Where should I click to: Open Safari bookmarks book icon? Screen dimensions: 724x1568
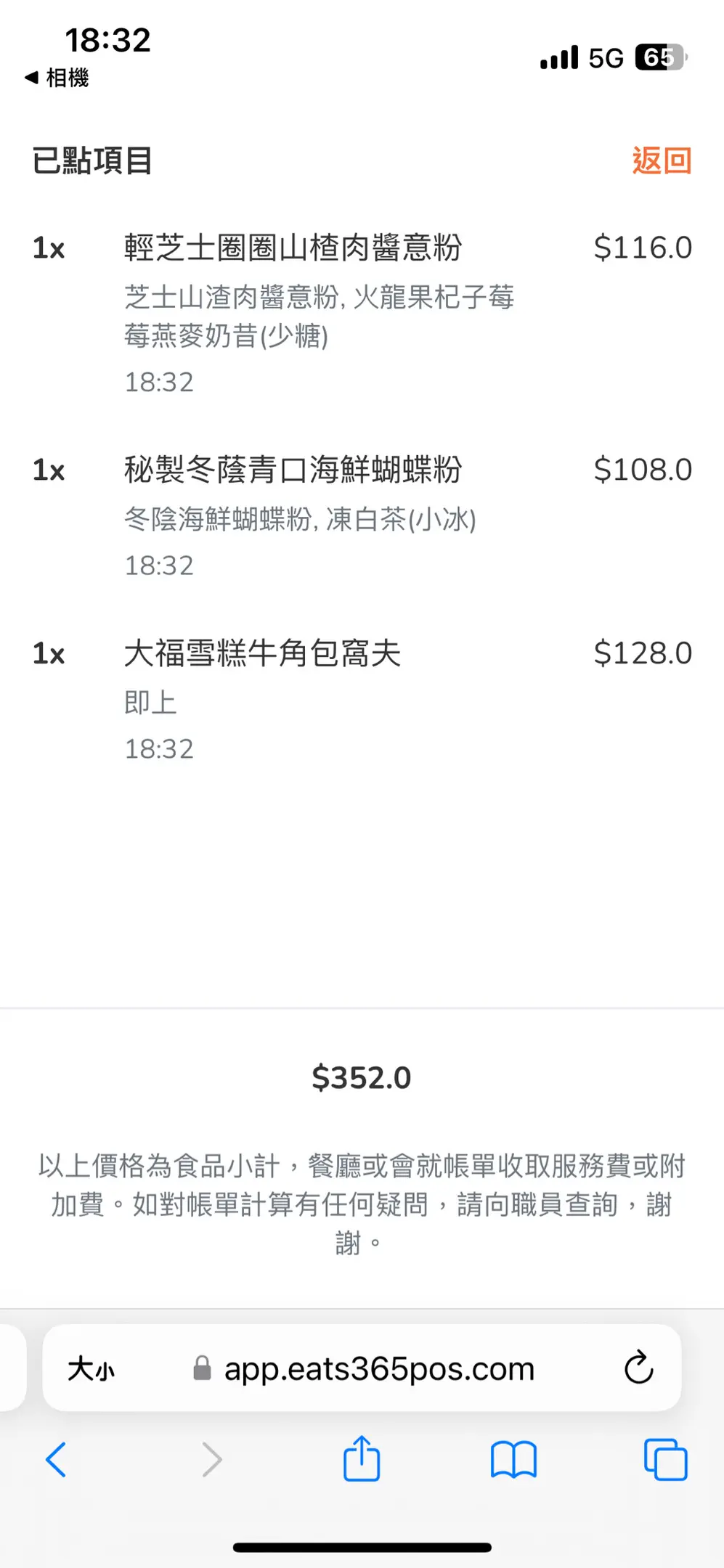click(513, 1459)
